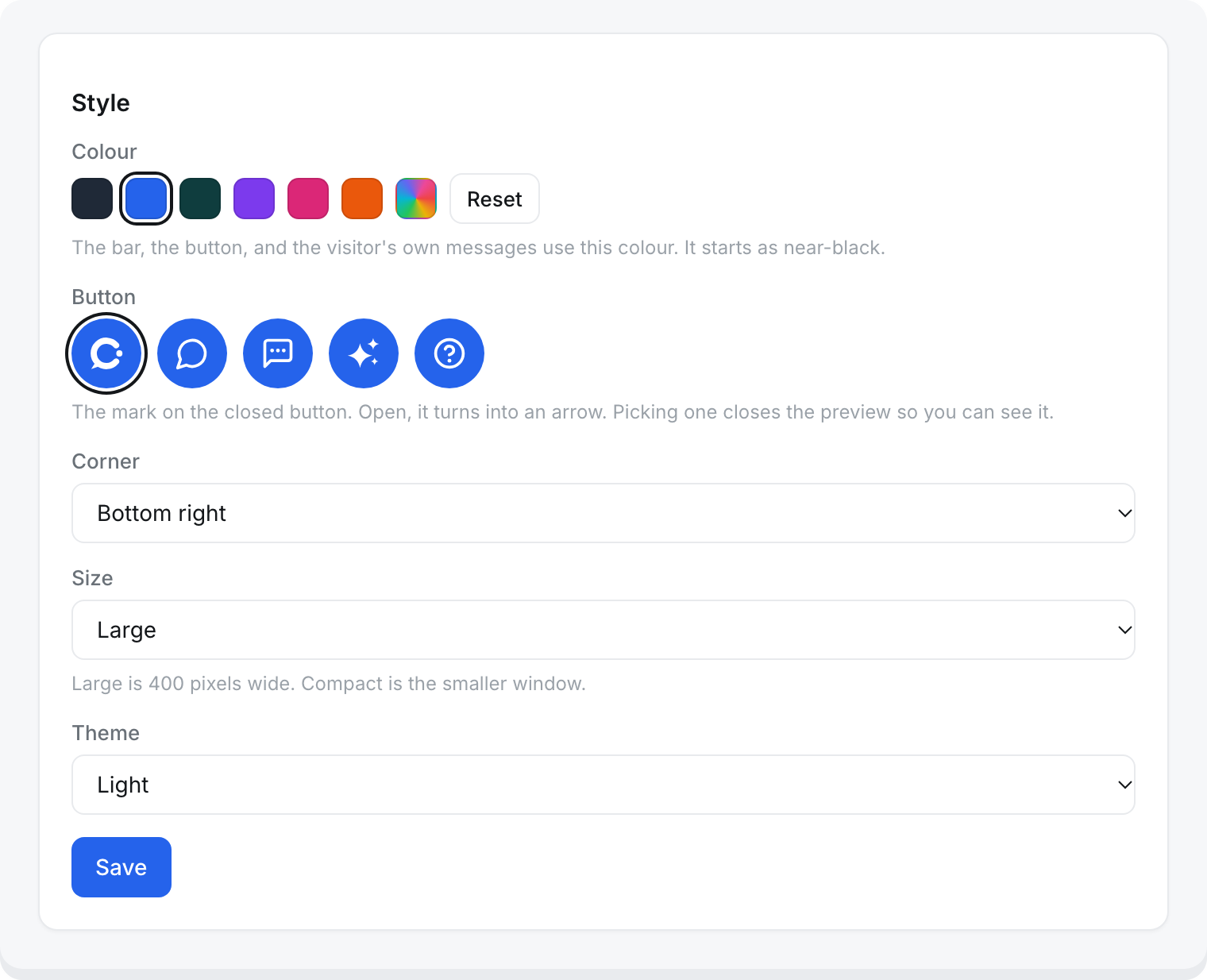Open the Corner dropdown showing Bottom right
Viewport: 1207px width, 980px height.
point(603,513)
